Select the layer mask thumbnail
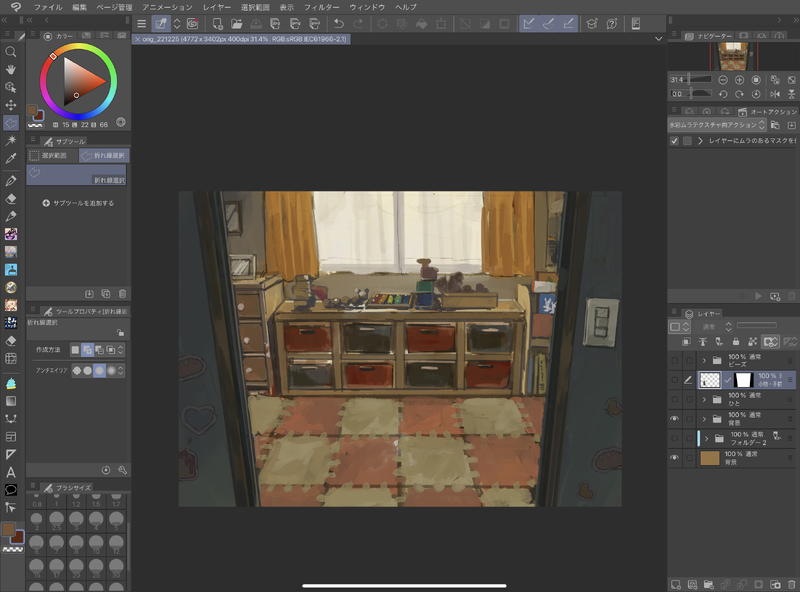 (743, 380)
